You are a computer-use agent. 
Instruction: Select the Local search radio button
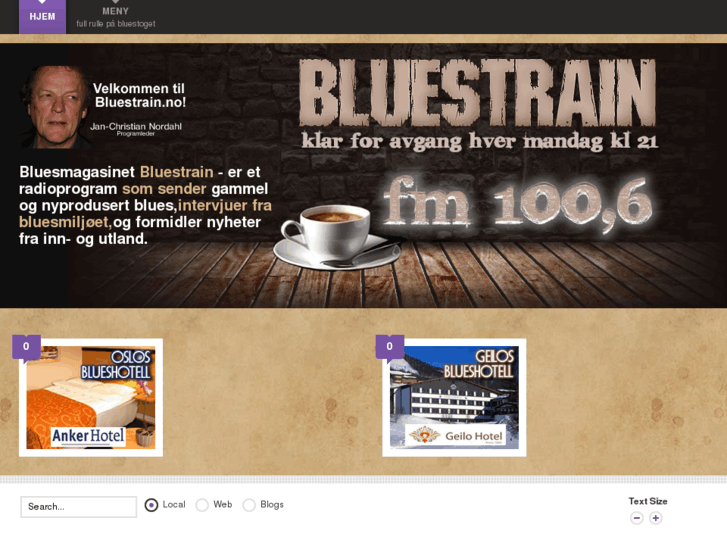point(151,505)
